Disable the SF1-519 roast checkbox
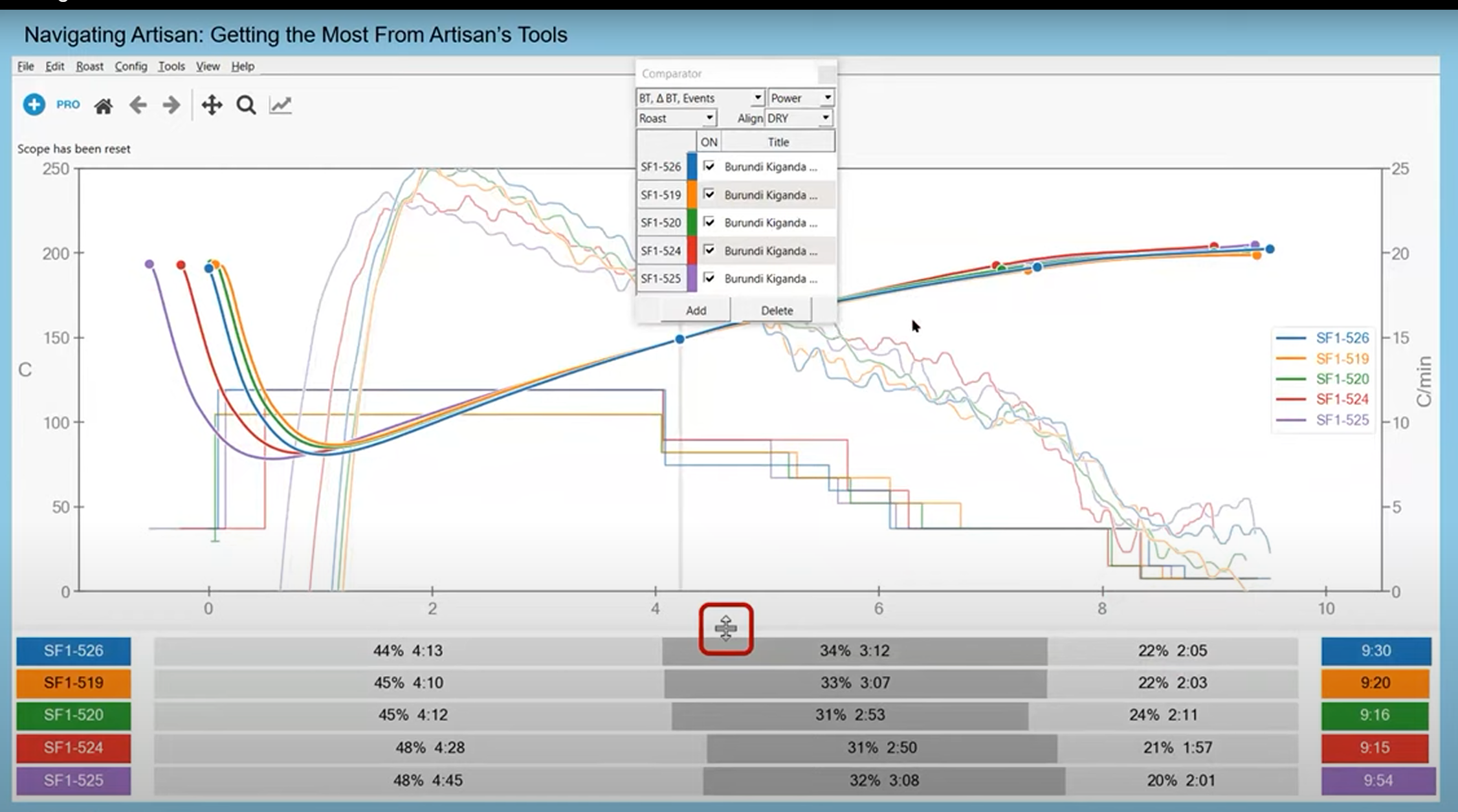 (708, 194)
